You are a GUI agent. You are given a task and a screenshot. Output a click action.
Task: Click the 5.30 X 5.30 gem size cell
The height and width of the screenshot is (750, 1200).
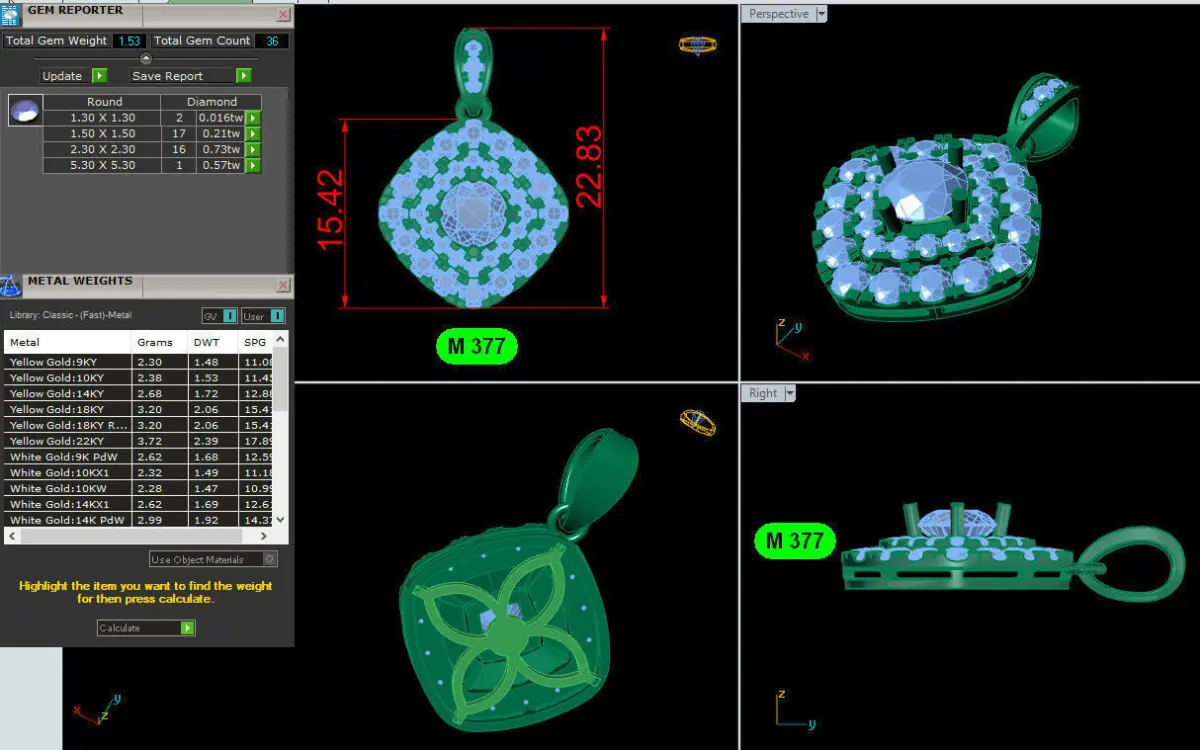click(x=102, y=166)
